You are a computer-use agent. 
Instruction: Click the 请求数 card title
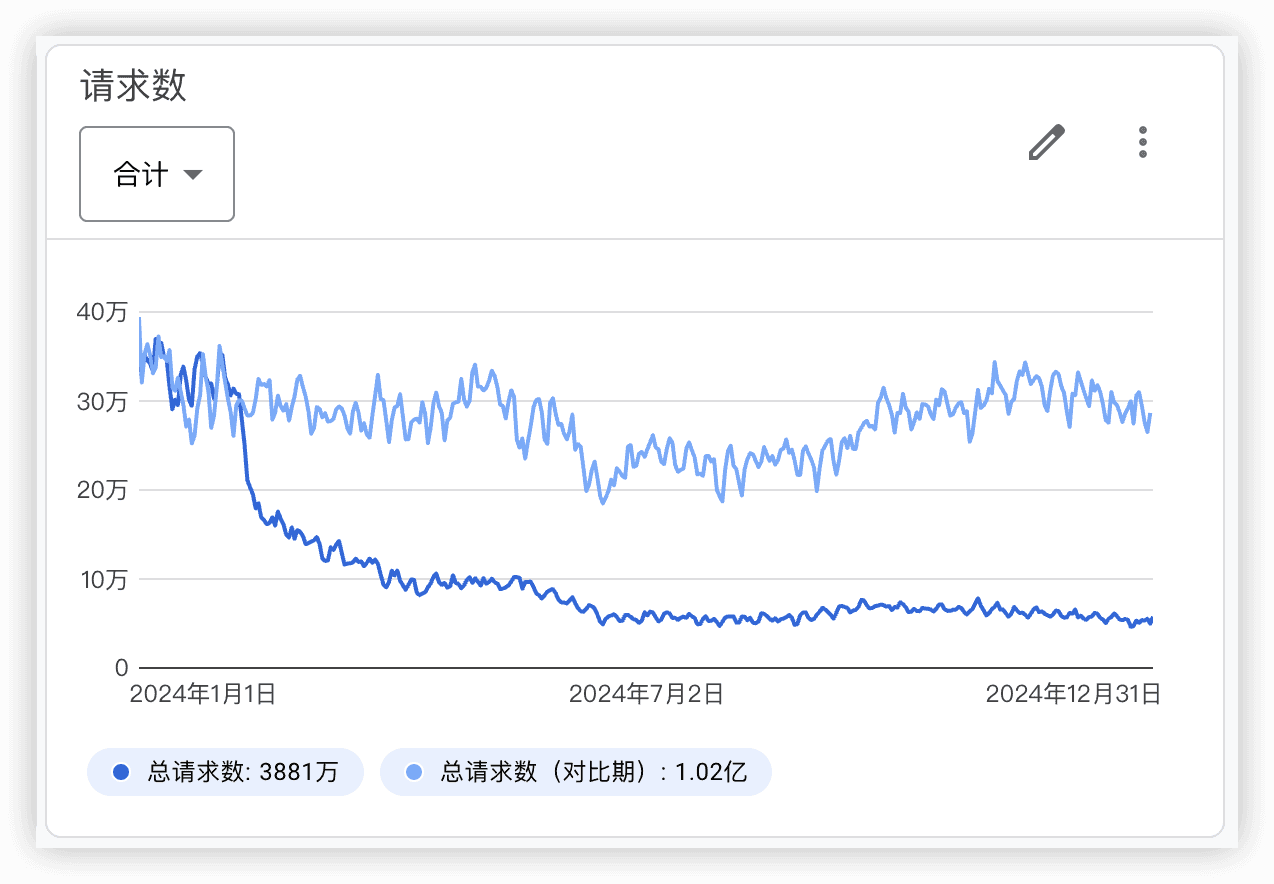pyautogui.click(x=133, y=86)
